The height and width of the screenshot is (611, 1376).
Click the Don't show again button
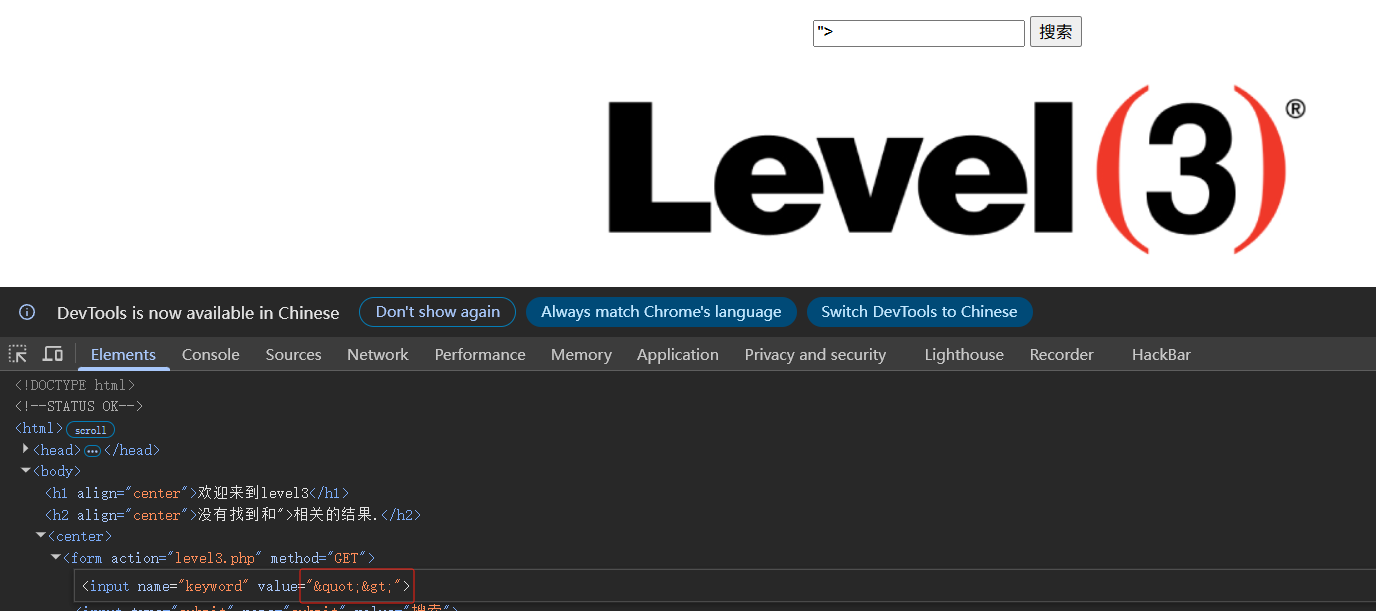[437, 312]
